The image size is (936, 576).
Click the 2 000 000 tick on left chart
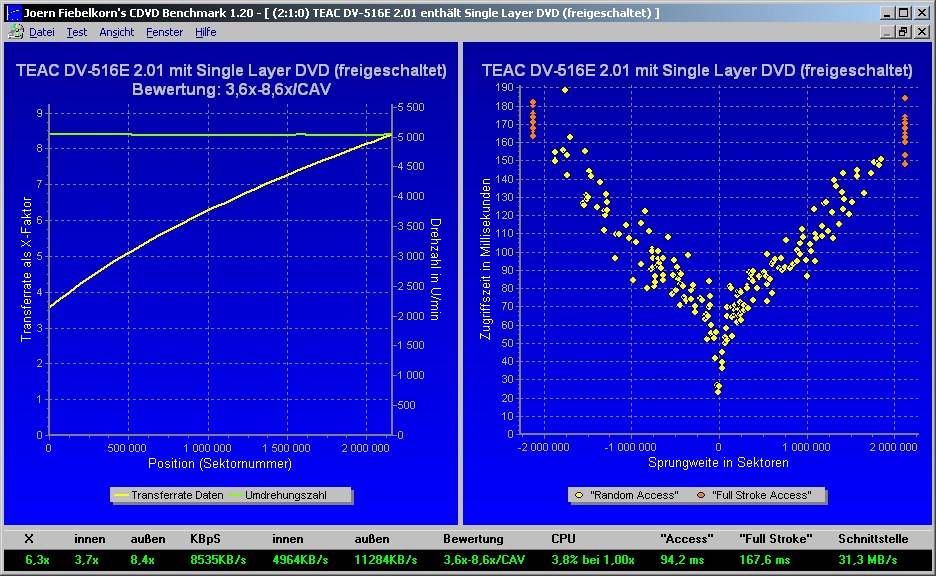(365, 448)
